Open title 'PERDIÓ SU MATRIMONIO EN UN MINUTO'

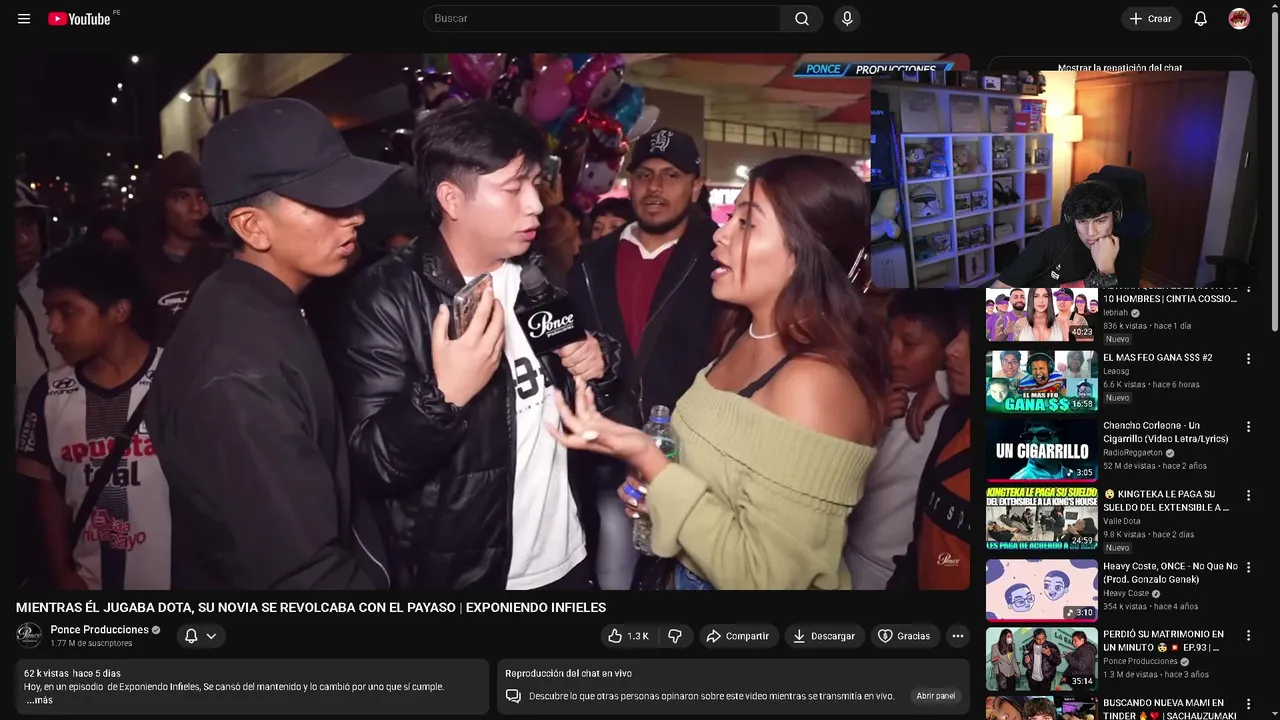coord(1163,641)
